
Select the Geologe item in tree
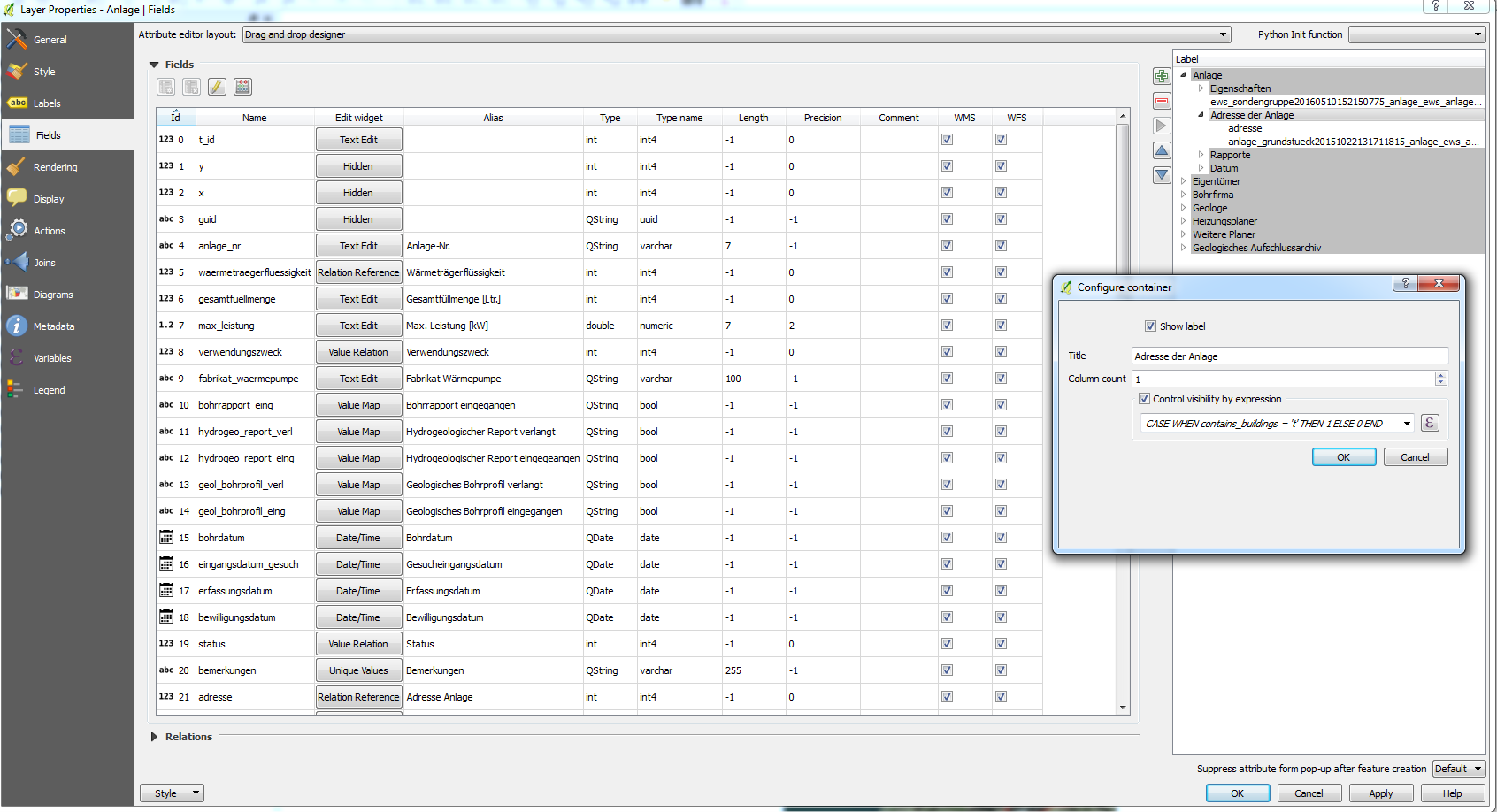click(x=1209, y=208)
